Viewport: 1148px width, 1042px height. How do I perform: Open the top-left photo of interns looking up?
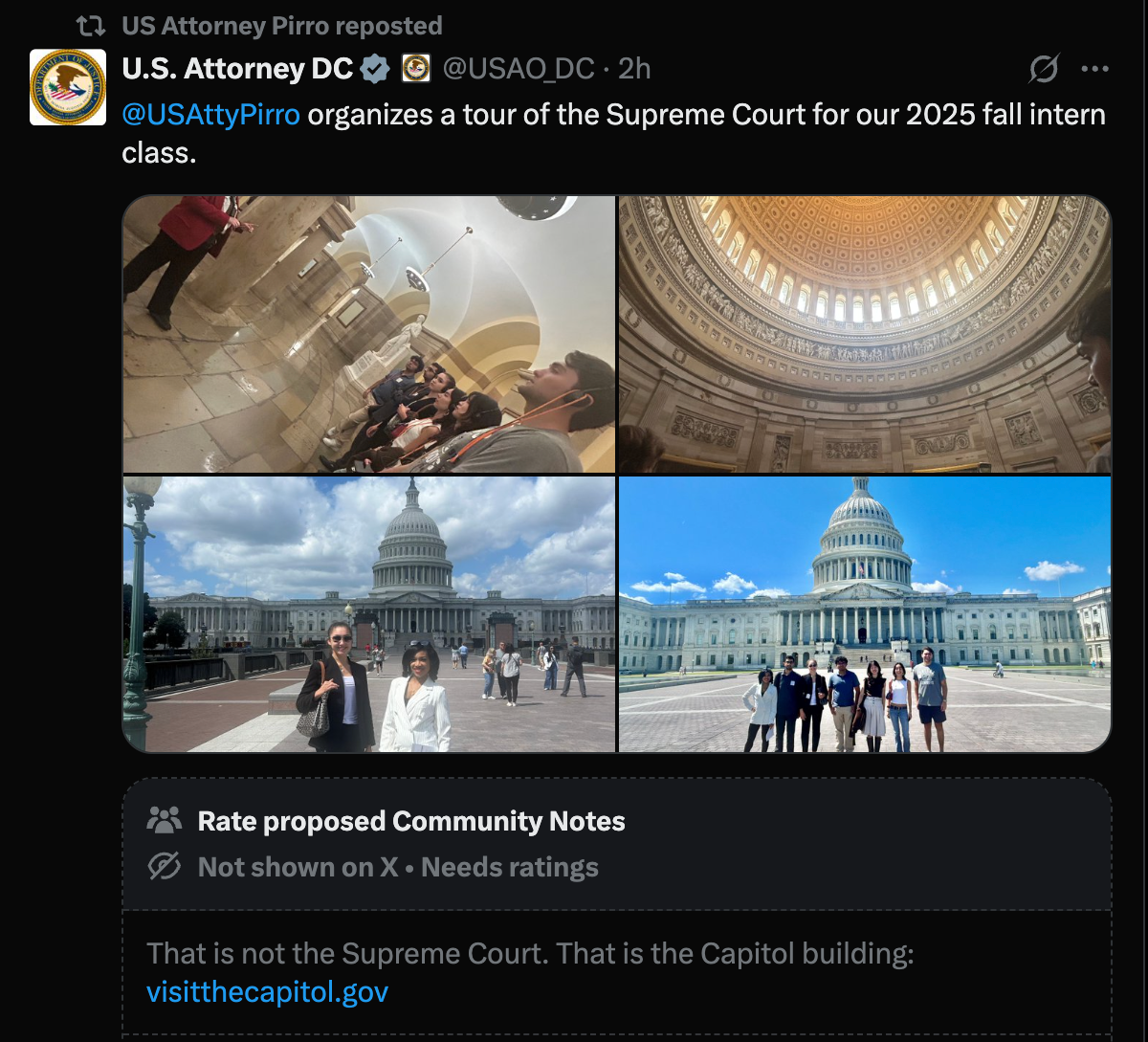pyautogui.click(x=369, y=333)
